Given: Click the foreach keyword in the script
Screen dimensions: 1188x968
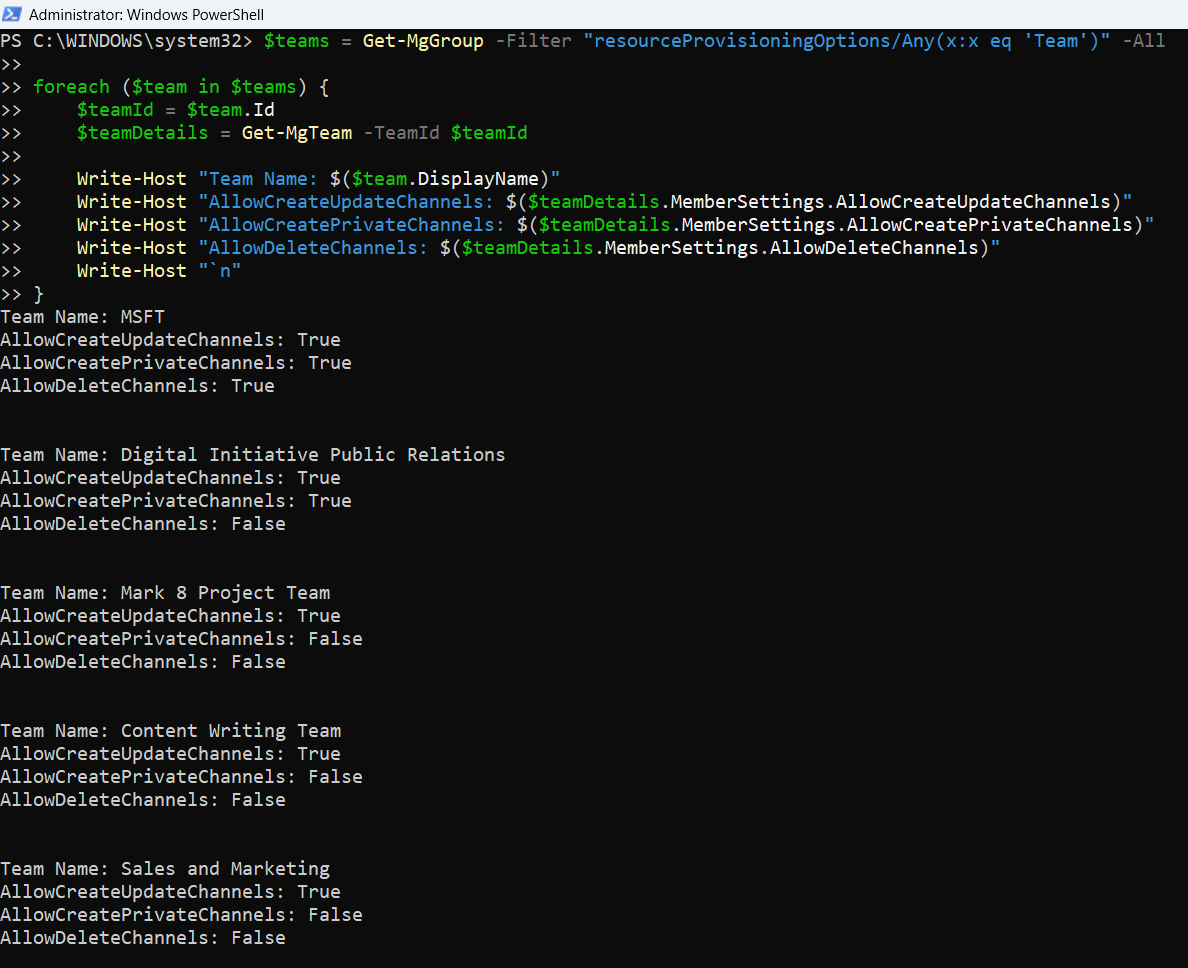Looking at the screenshot, I should [x=71, y=87].
